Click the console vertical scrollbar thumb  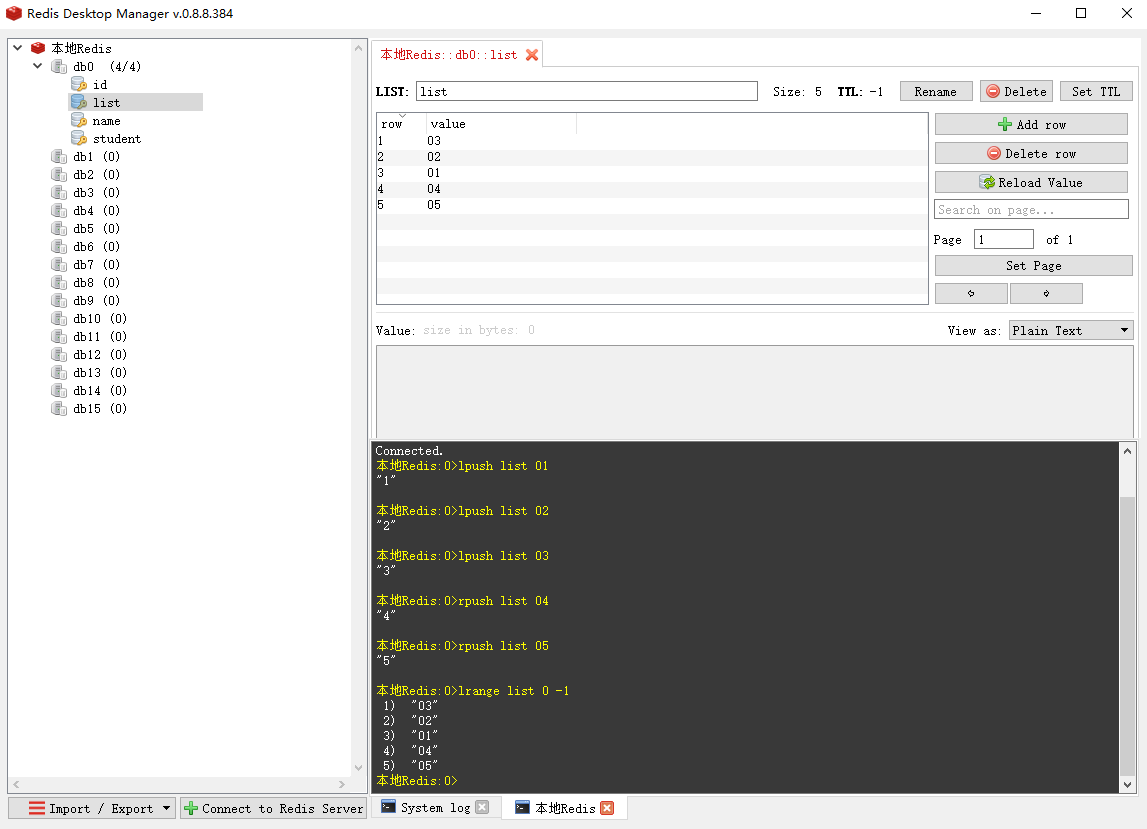coord(1127,635)
